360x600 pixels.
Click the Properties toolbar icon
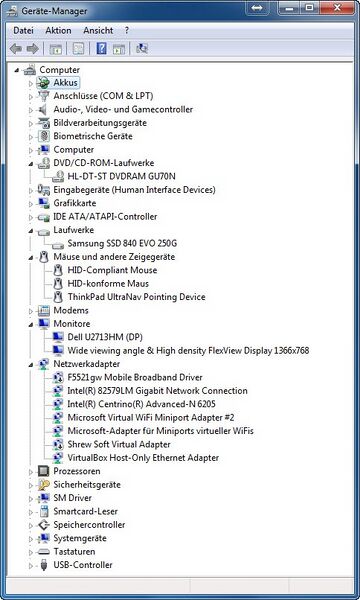pyautogui.click(x=78, y=49)
